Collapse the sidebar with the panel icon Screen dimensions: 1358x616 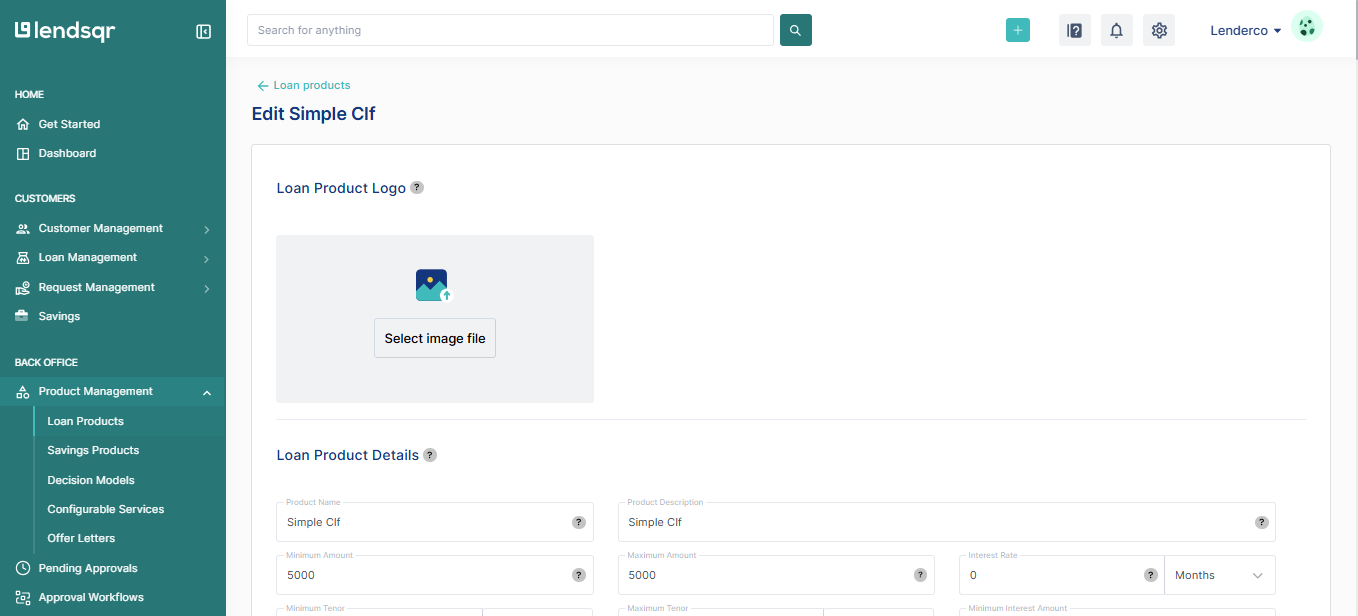(203, 31)
